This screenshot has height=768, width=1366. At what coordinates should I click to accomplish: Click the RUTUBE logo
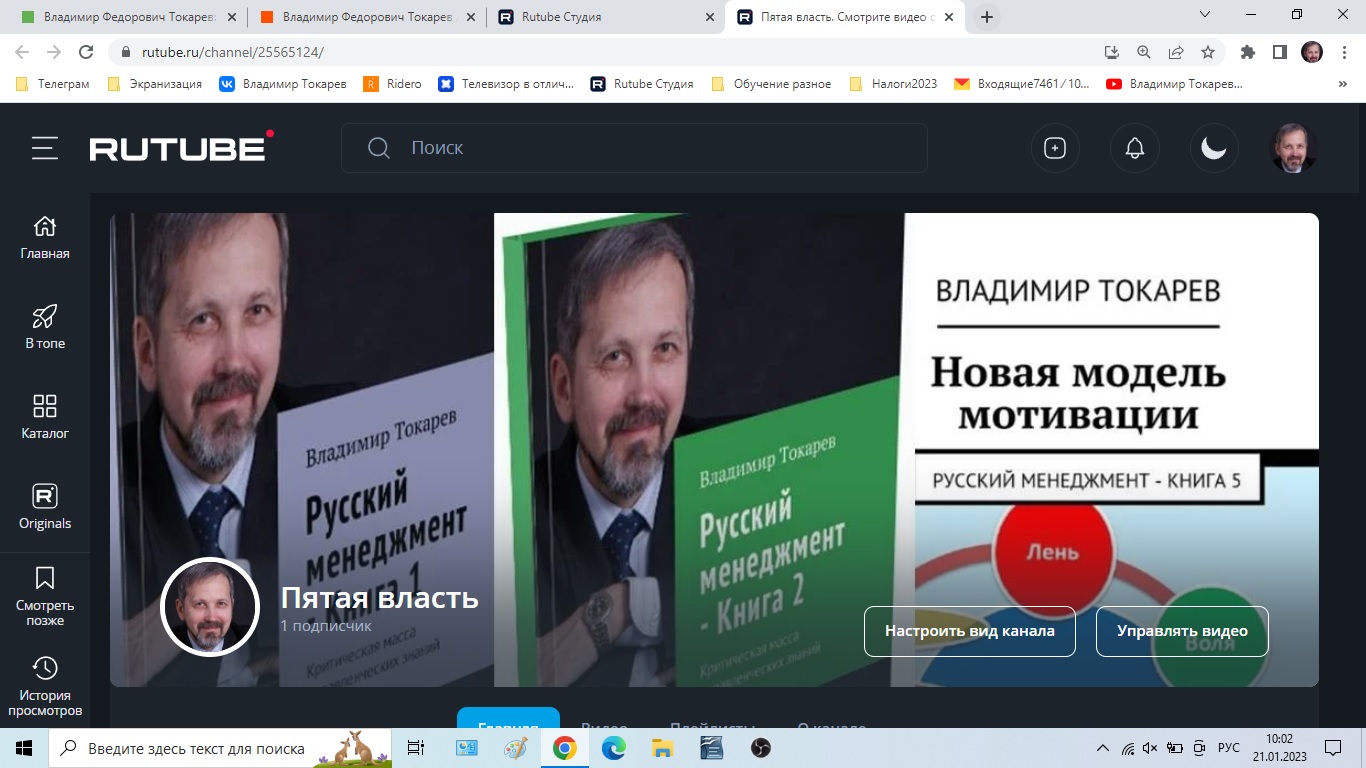pyautogui.click(x=181, y=147)
